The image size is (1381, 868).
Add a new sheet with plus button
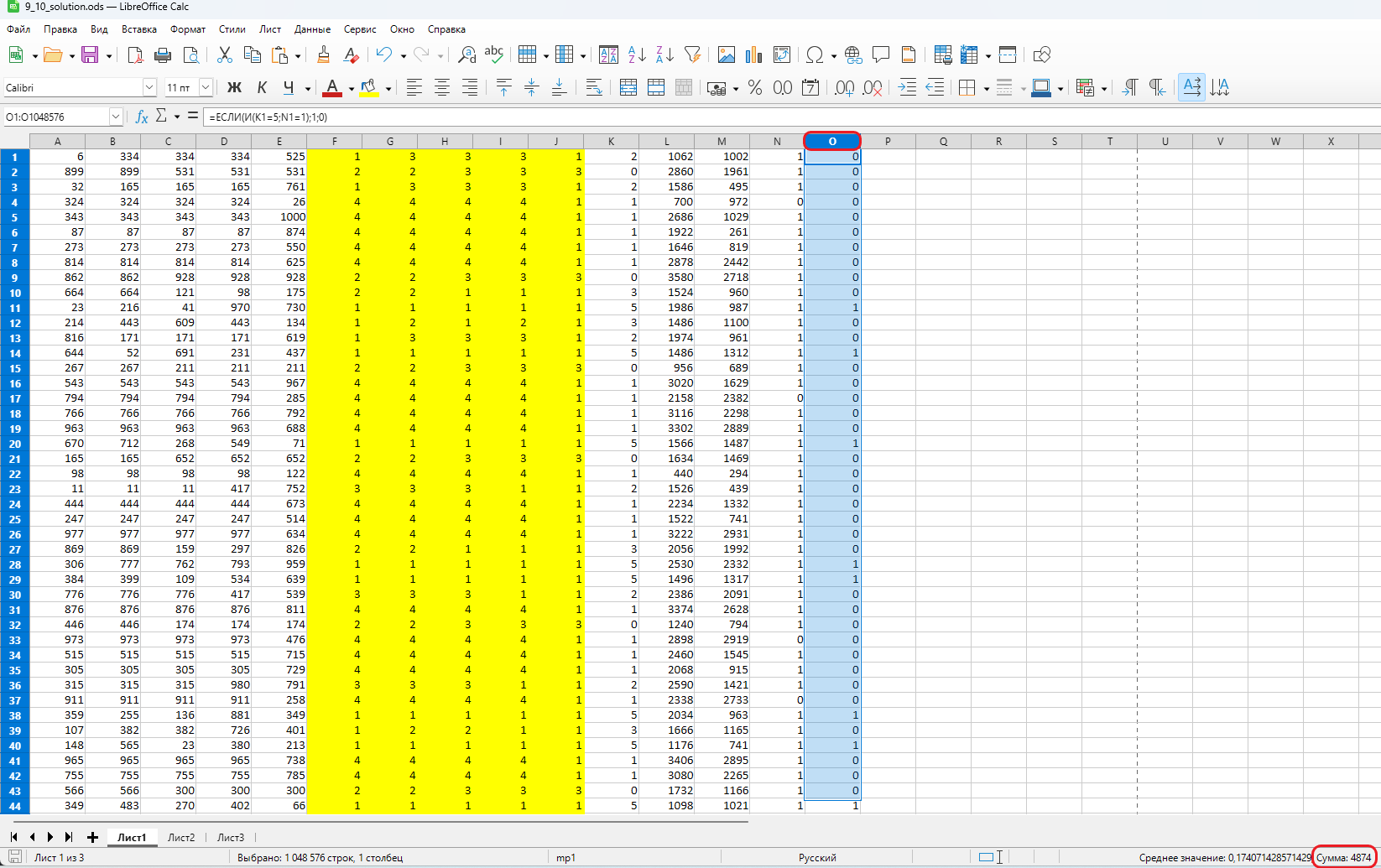point(92,837)
